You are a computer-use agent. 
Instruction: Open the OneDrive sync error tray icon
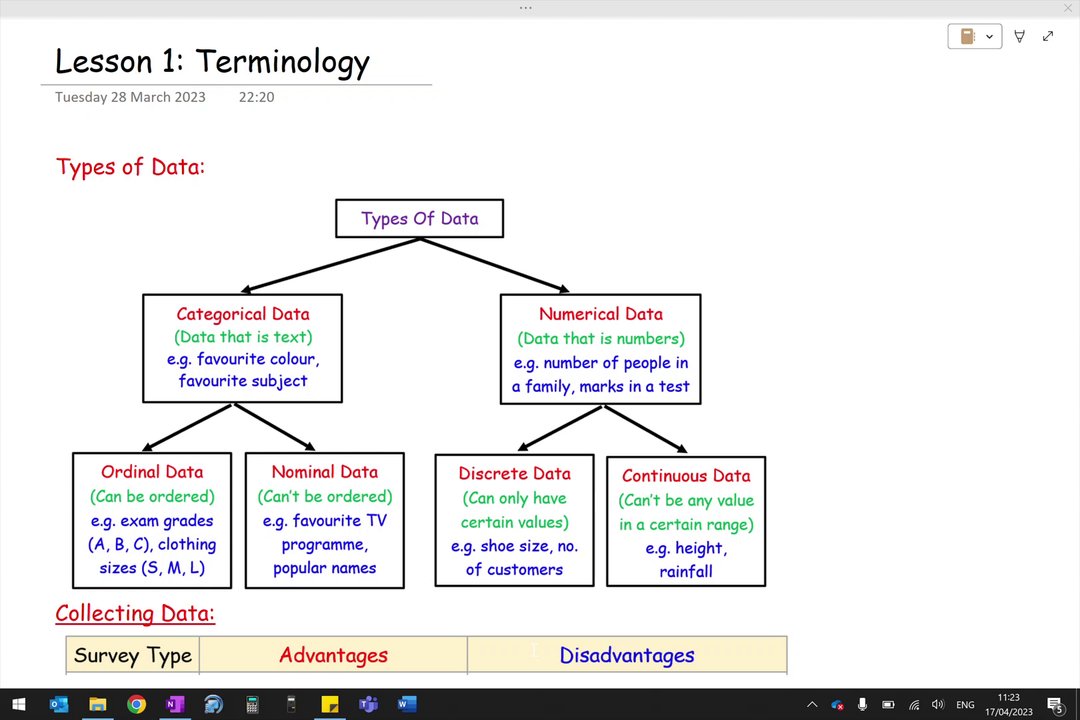(x=838, y=704)
